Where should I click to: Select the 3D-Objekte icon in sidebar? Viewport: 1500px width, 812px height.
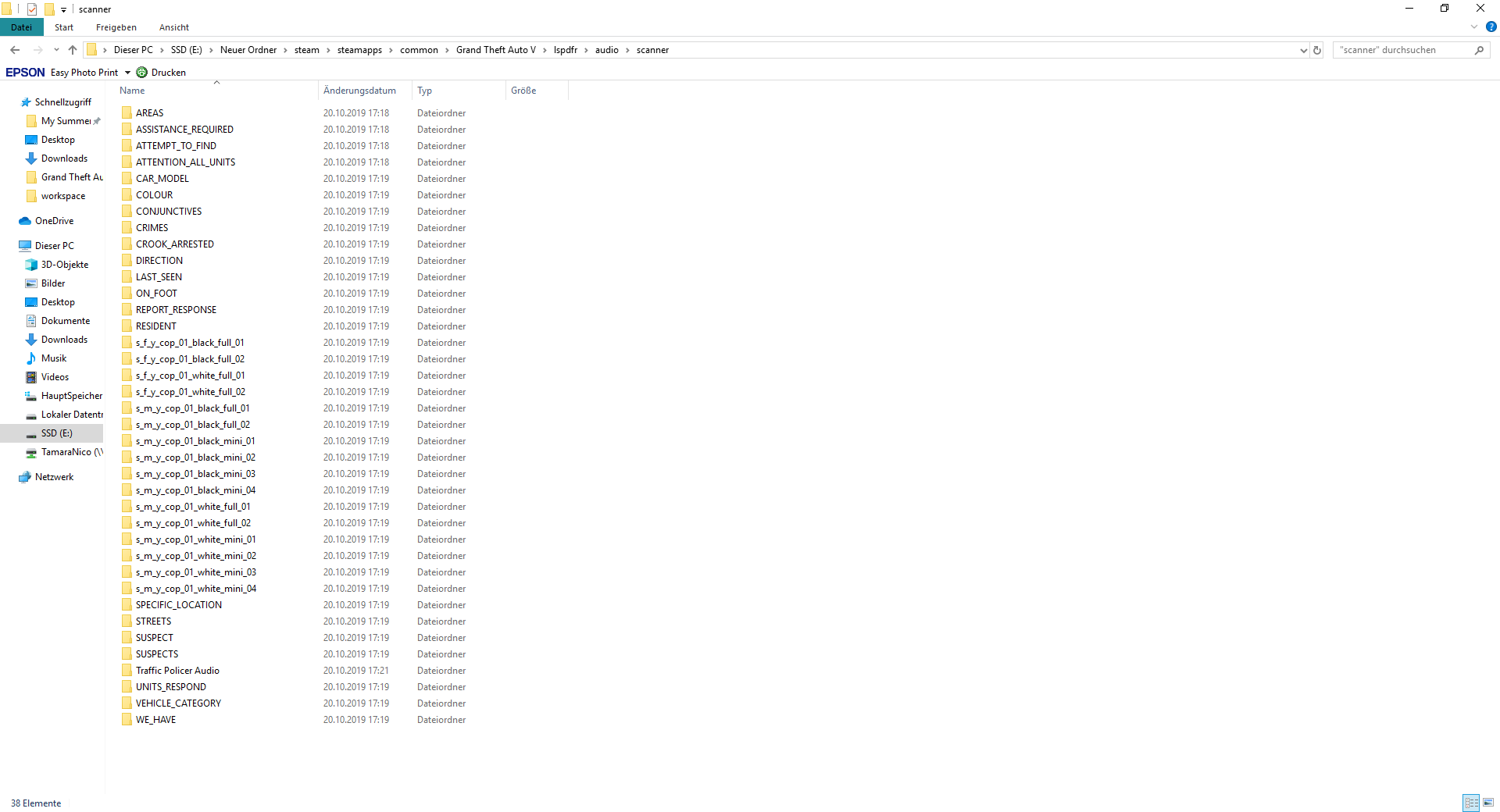pos(31,265)
